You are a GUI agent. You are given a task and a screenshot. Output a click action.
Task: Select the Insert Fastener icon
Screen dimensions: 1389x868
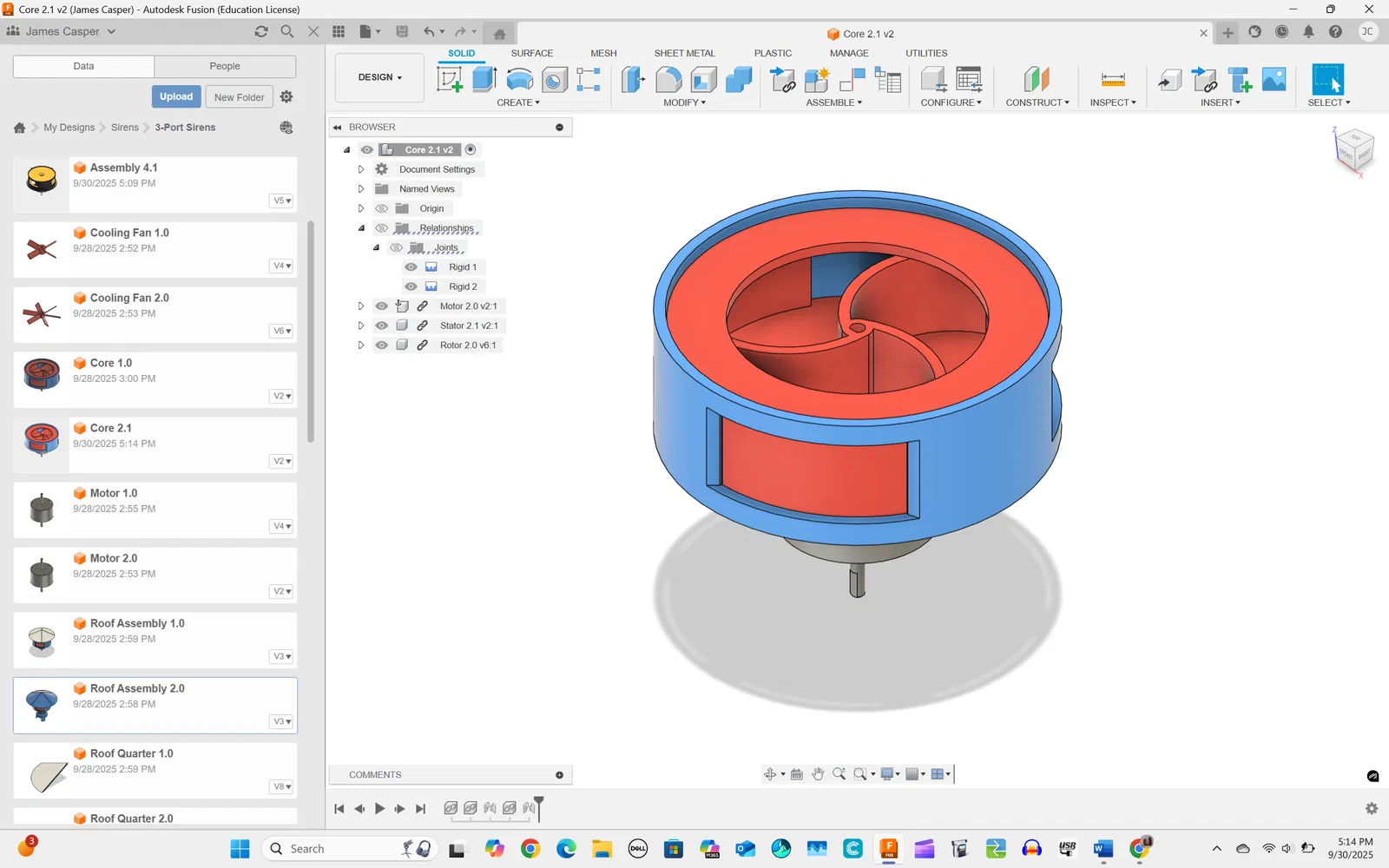coord(1240,80)
